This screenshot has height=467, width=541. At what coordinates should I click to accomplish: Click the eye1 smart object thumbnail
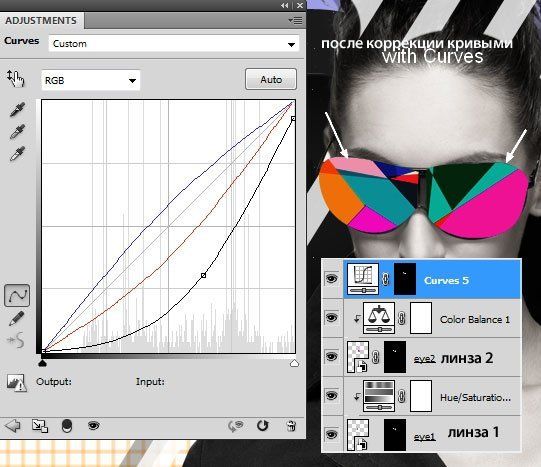358,435
